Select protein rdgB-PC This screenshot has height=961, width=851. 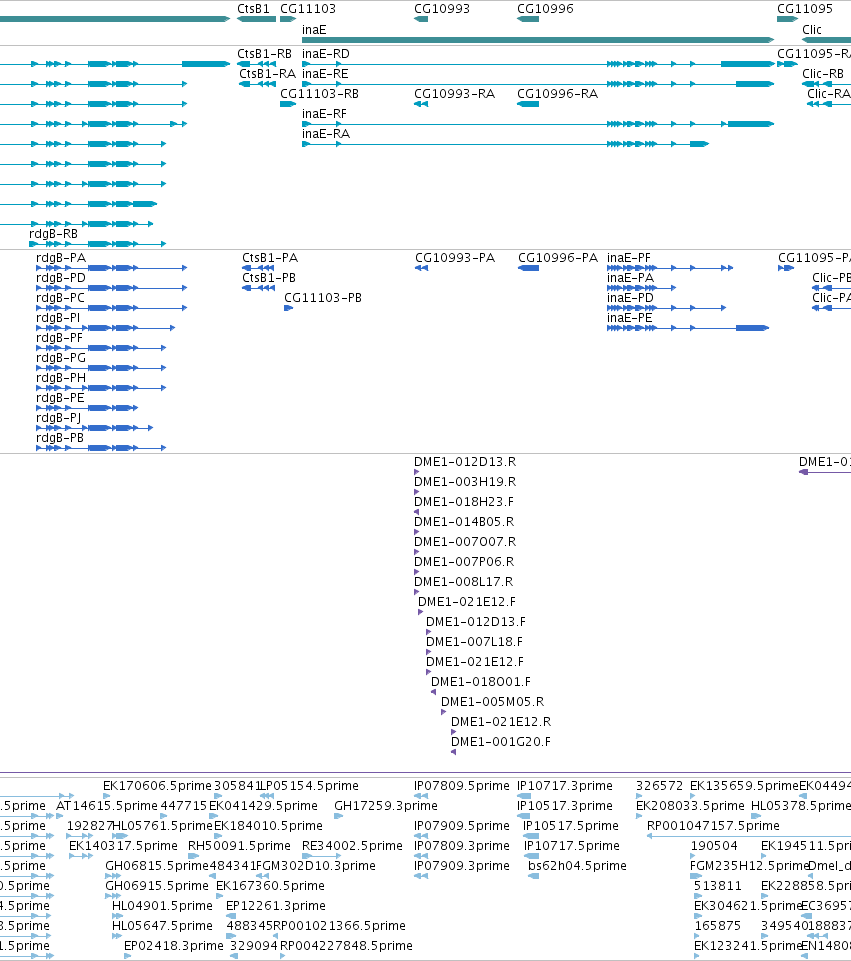[x=112, y=308]
